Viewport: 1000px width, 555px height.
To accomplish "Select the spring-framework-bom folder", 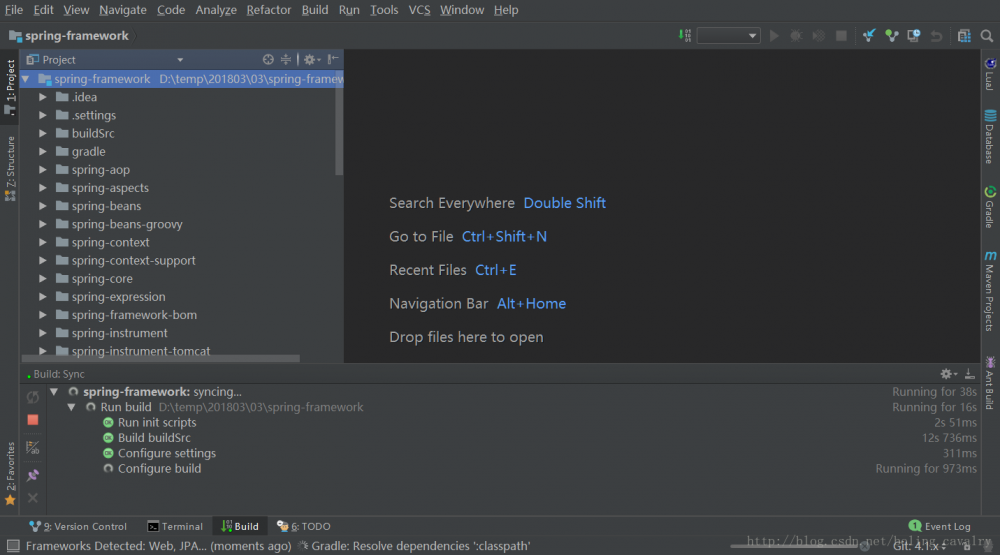I will click(134, 315).
